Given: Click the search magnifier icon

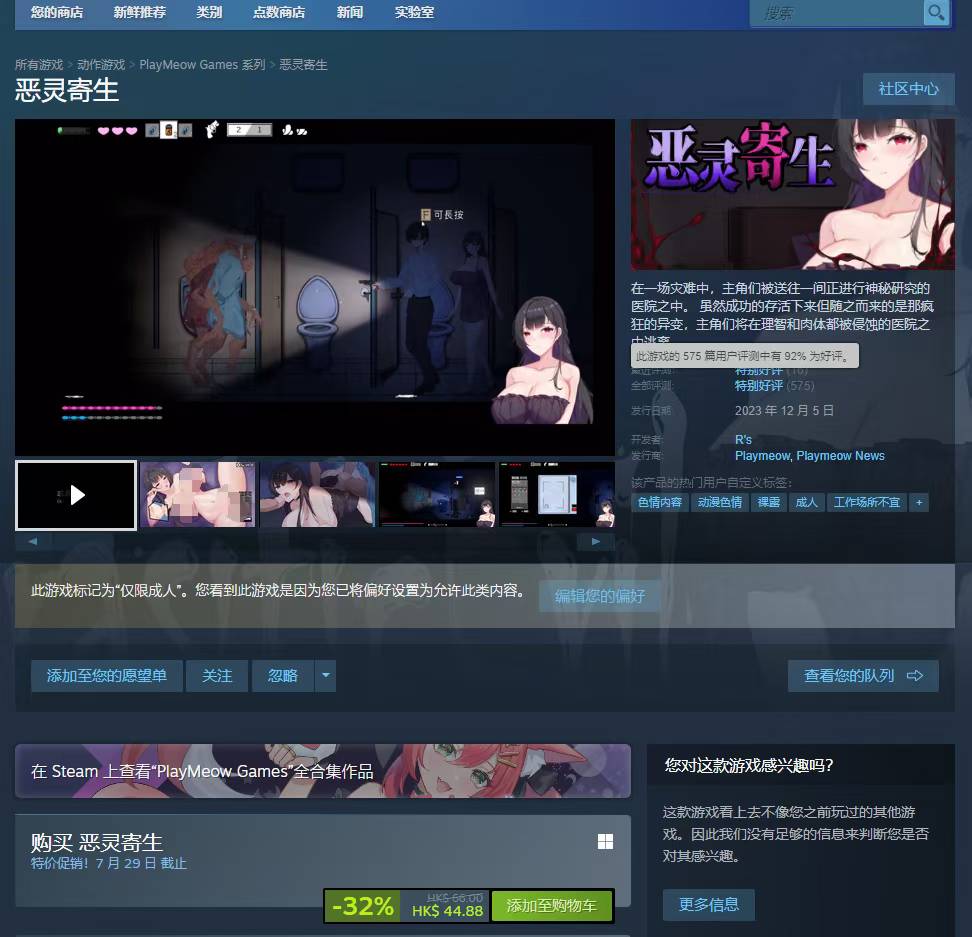Looking at the screenshot, I should pos(936,12).
